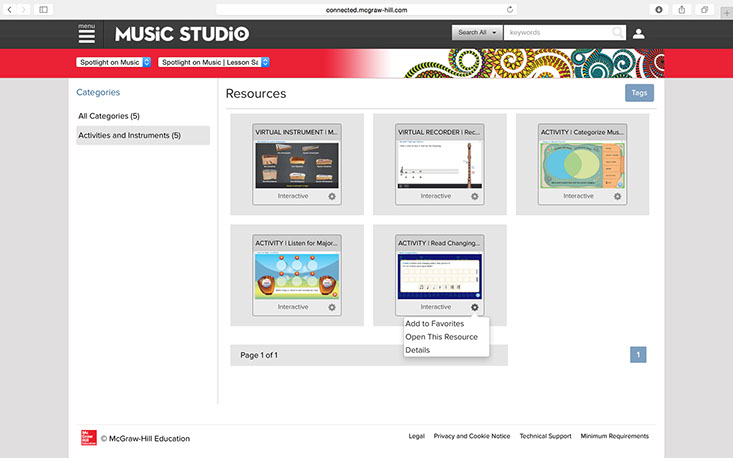Click gear icon on Read Changing activity
This screenshot has width=733, height=458.
pyautogui.click(x=474, y=307)
